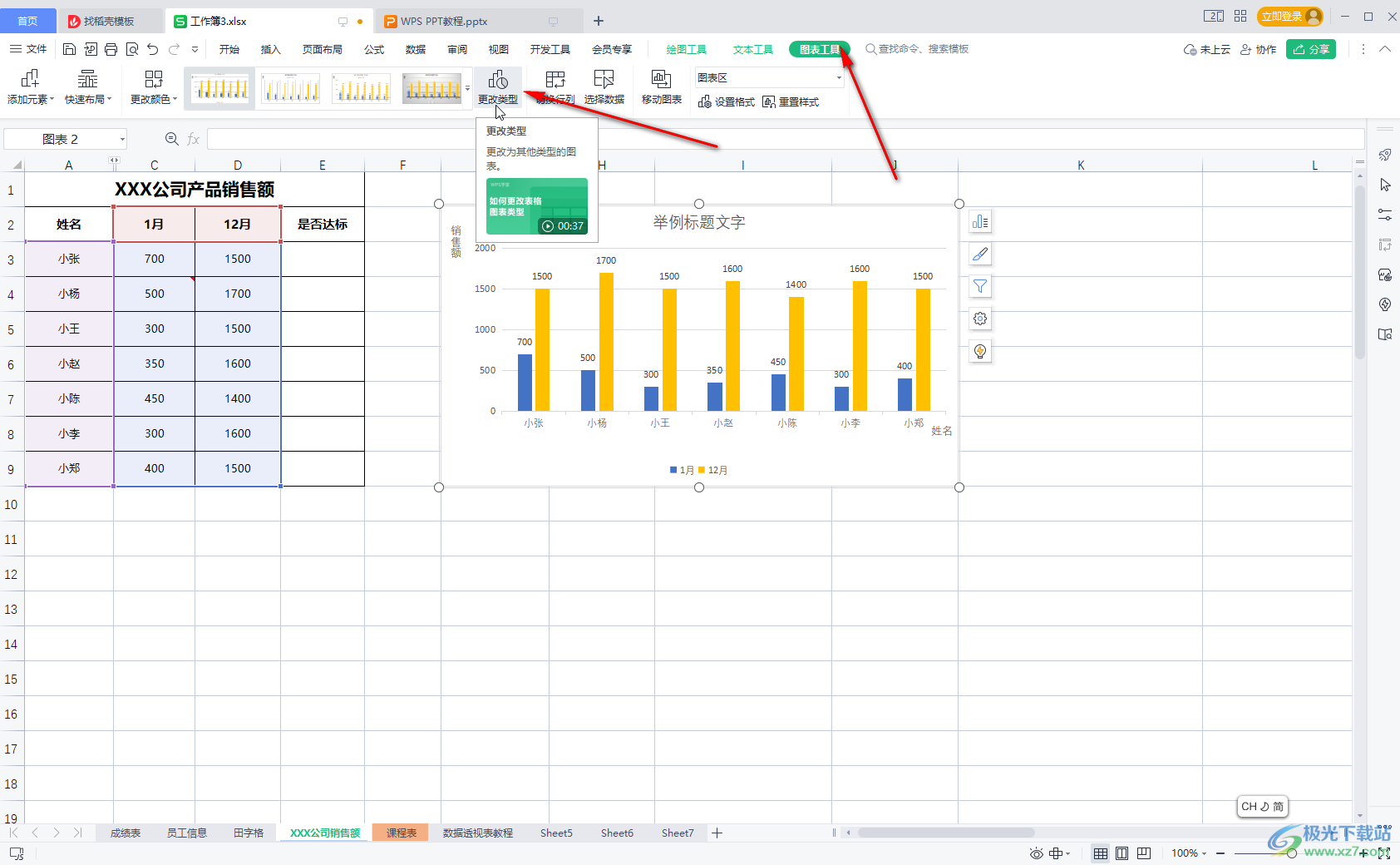Switch to Home (首页) tab
The image size is (1400, 865).
(27, 21)
